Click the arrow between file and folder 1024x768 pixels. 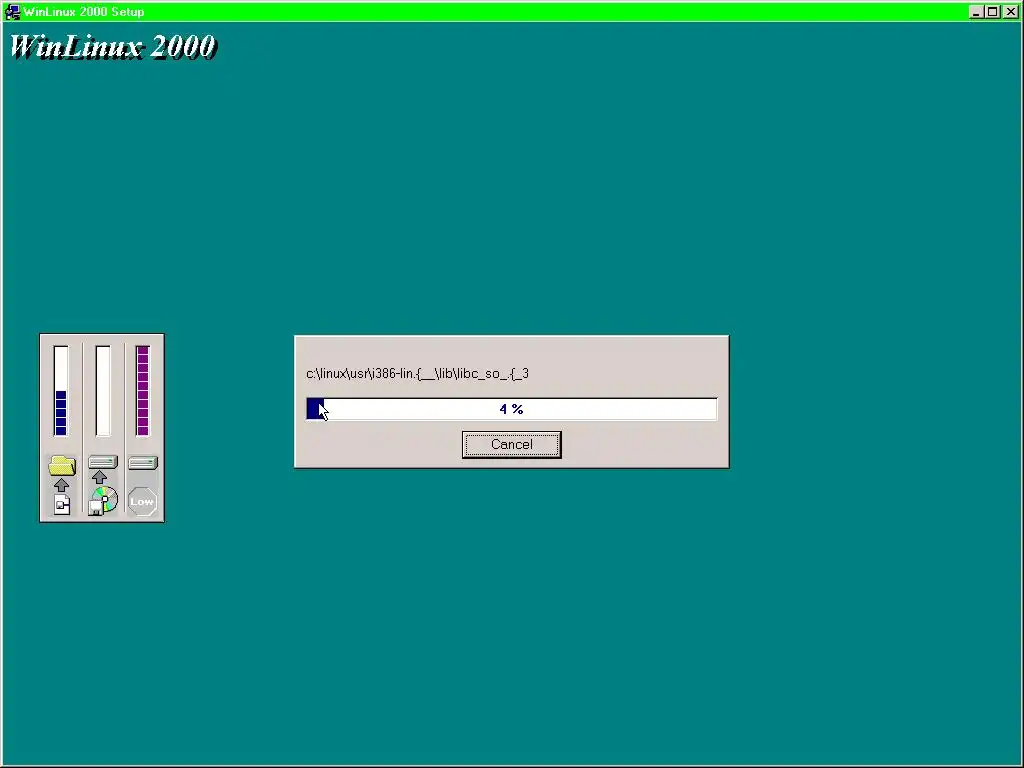click(61, 485)
